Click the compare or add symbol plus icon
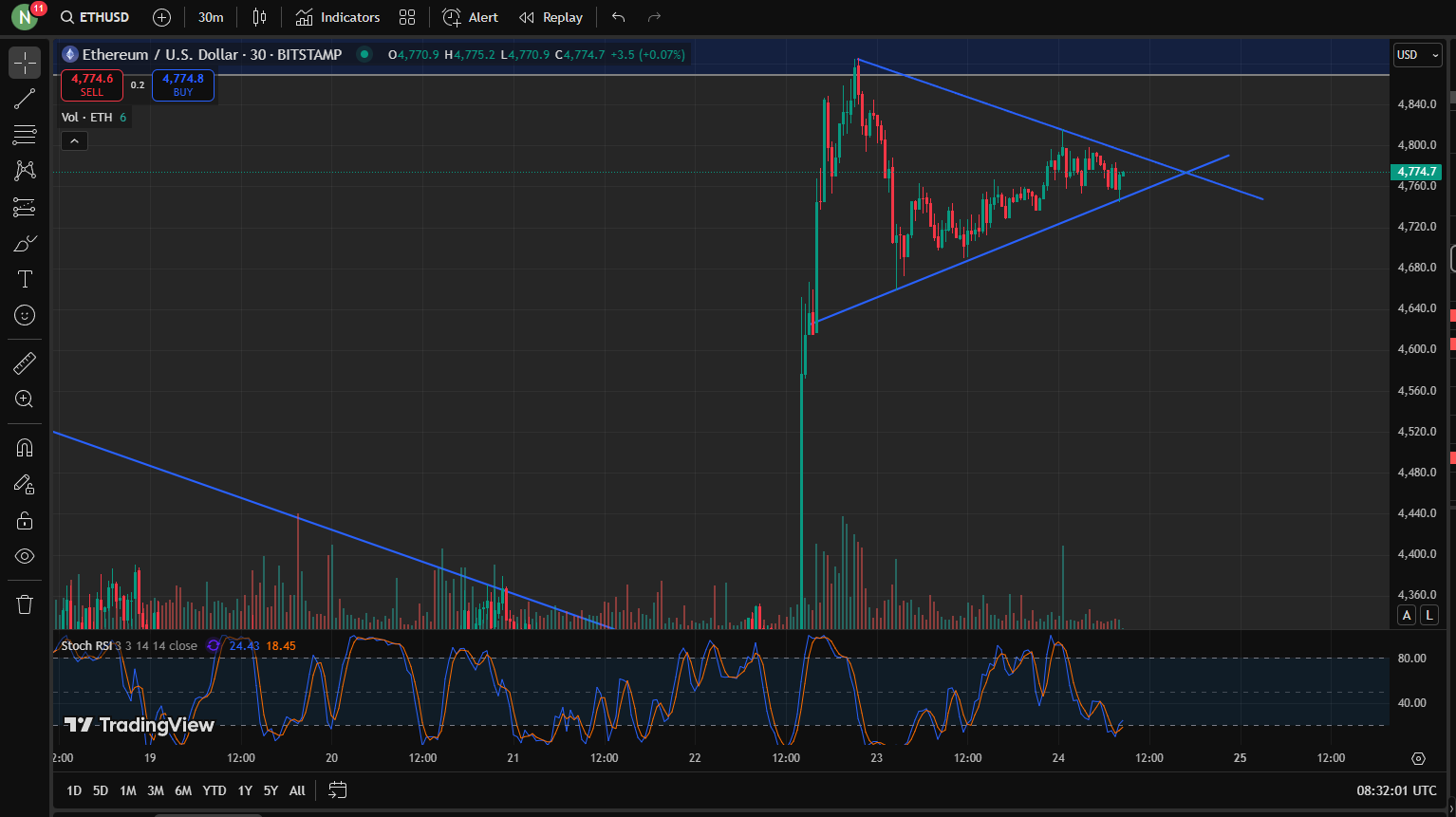 point(162,17)
